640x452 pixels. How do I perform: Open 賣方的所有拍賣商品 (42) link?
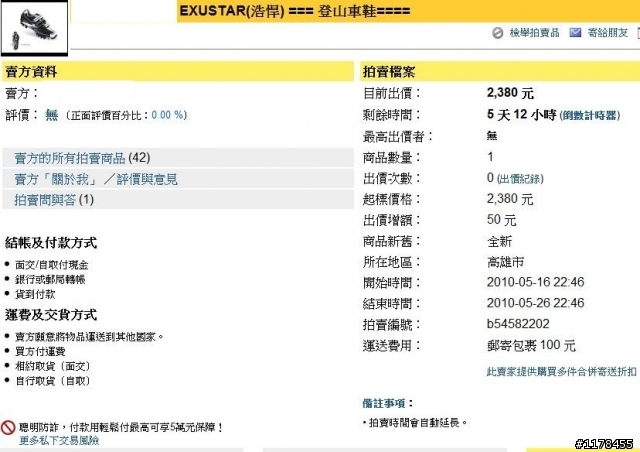82,158
